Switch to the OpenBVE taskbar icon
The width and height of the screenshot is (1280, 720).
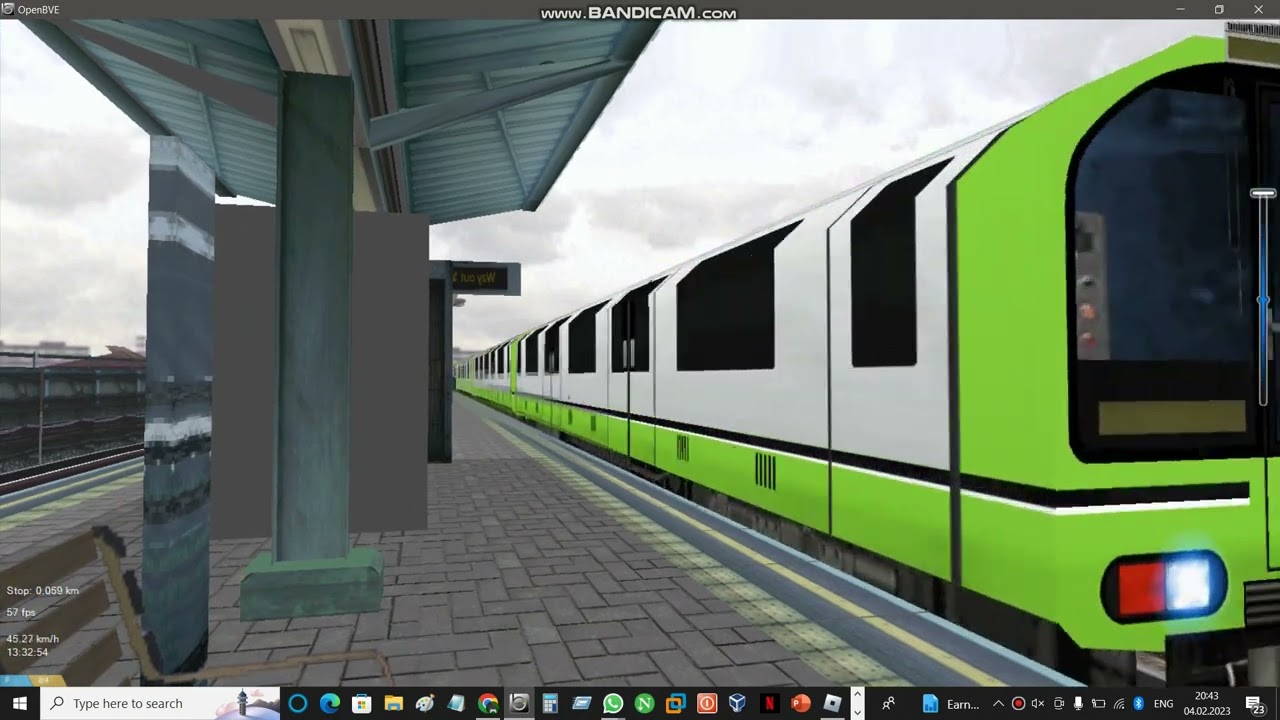click(x=519, y=703)
